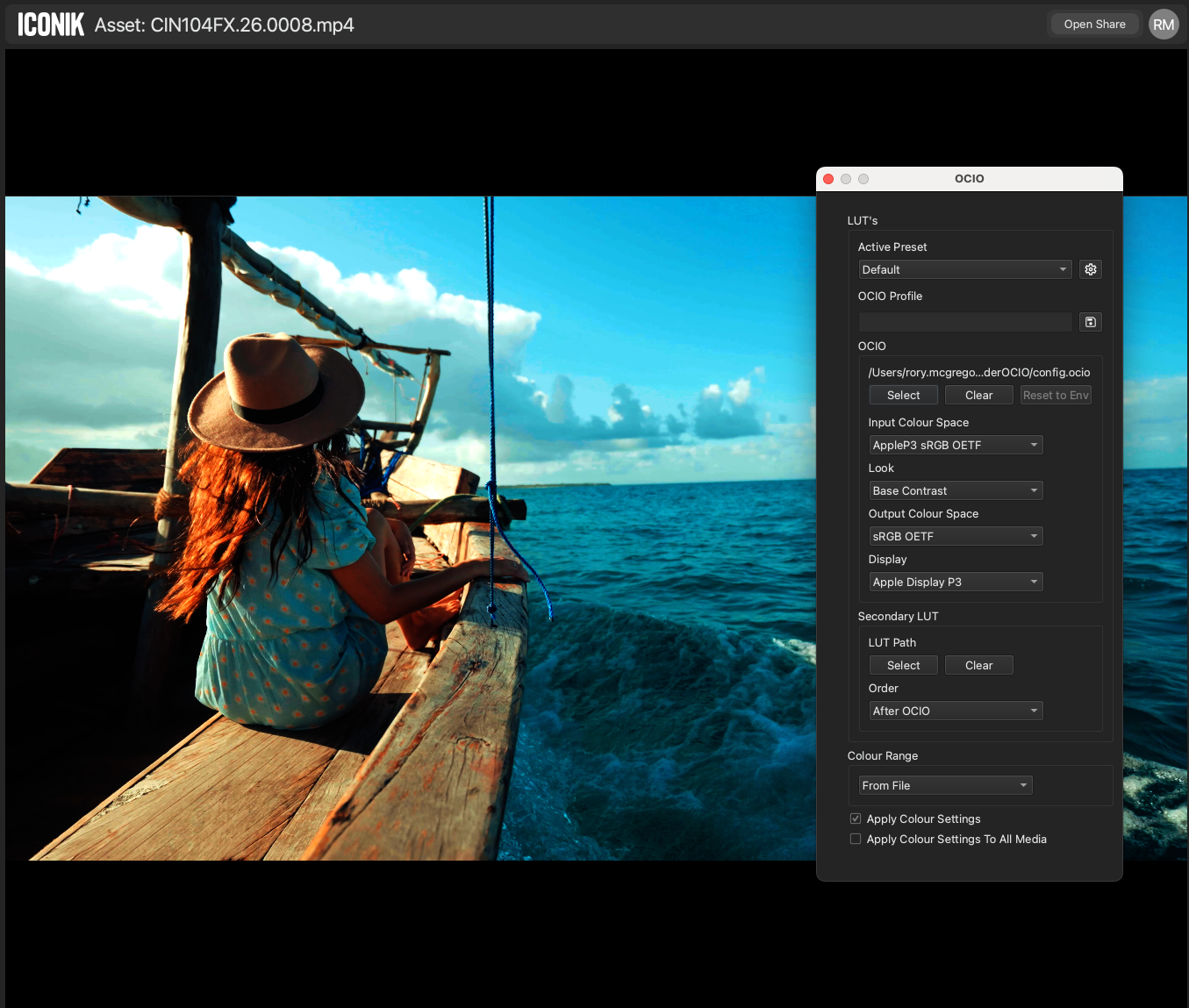Click the ICONIK logo

pos(51,25)
